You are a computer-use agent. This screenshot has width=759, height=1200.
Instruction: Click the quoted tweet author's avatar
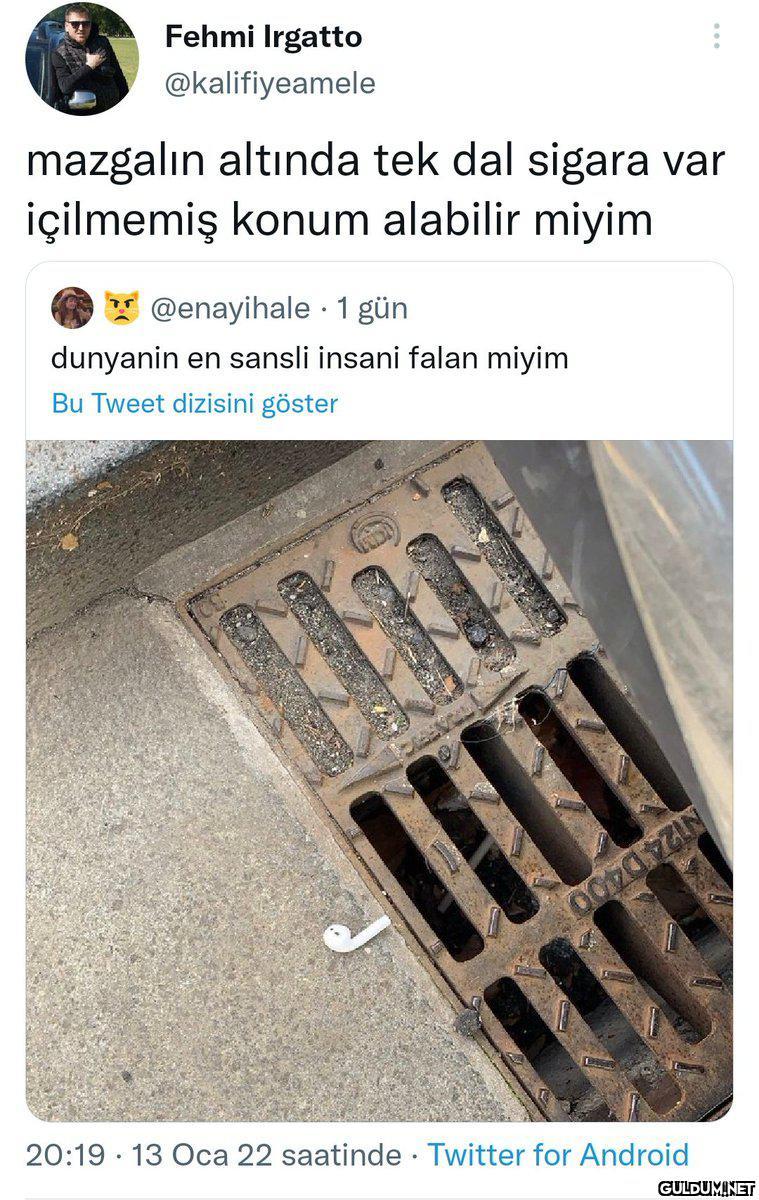click(72, 308)
